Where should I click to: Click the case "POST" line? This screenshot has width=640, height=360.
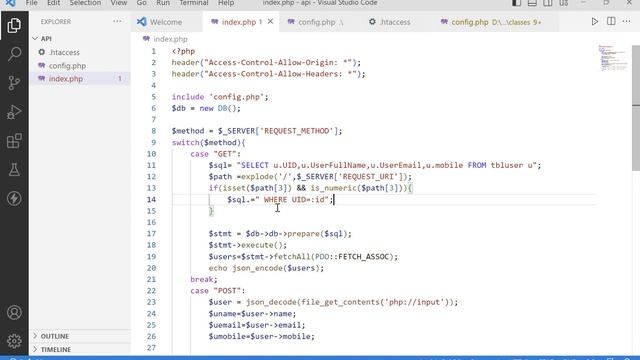coord(218,291)
